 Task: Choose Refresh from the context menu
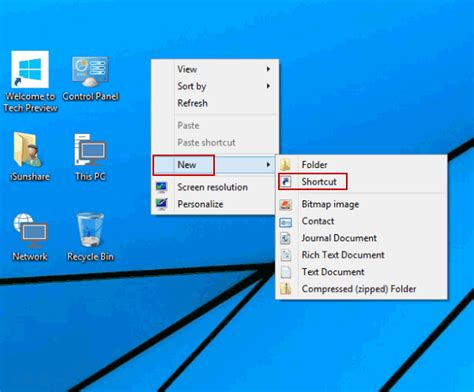(215, 103)
